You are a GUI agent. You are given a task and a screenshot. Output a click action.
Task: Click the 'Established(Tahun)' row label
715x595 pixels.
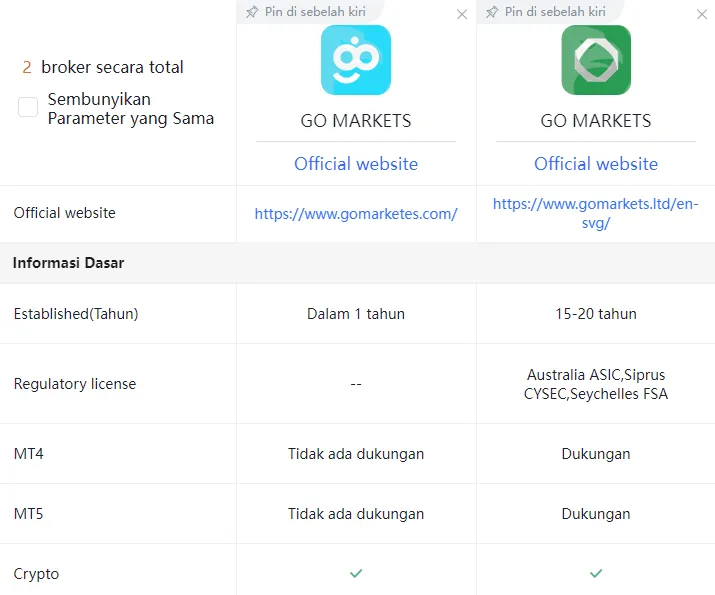coord(76,314)
